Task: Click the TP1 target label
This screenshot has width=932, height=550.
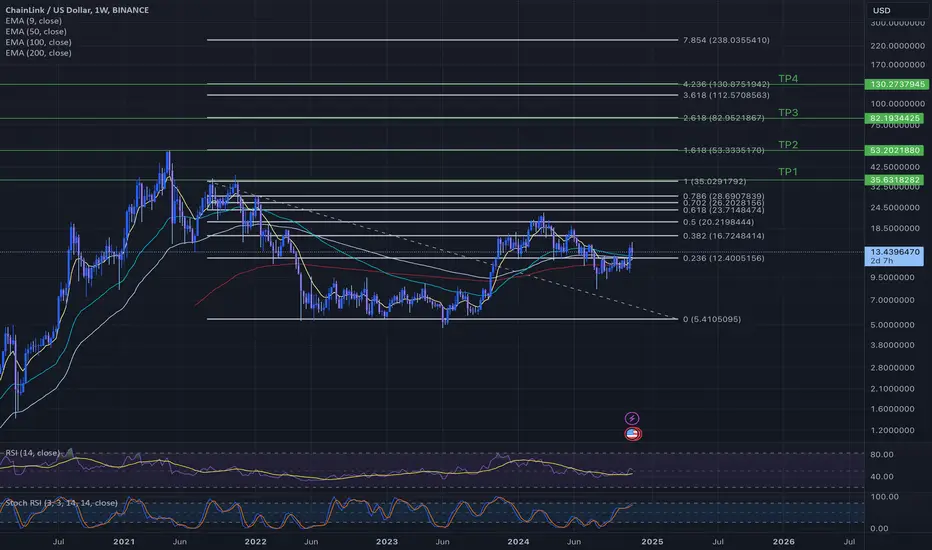Action: click(788, 172)
